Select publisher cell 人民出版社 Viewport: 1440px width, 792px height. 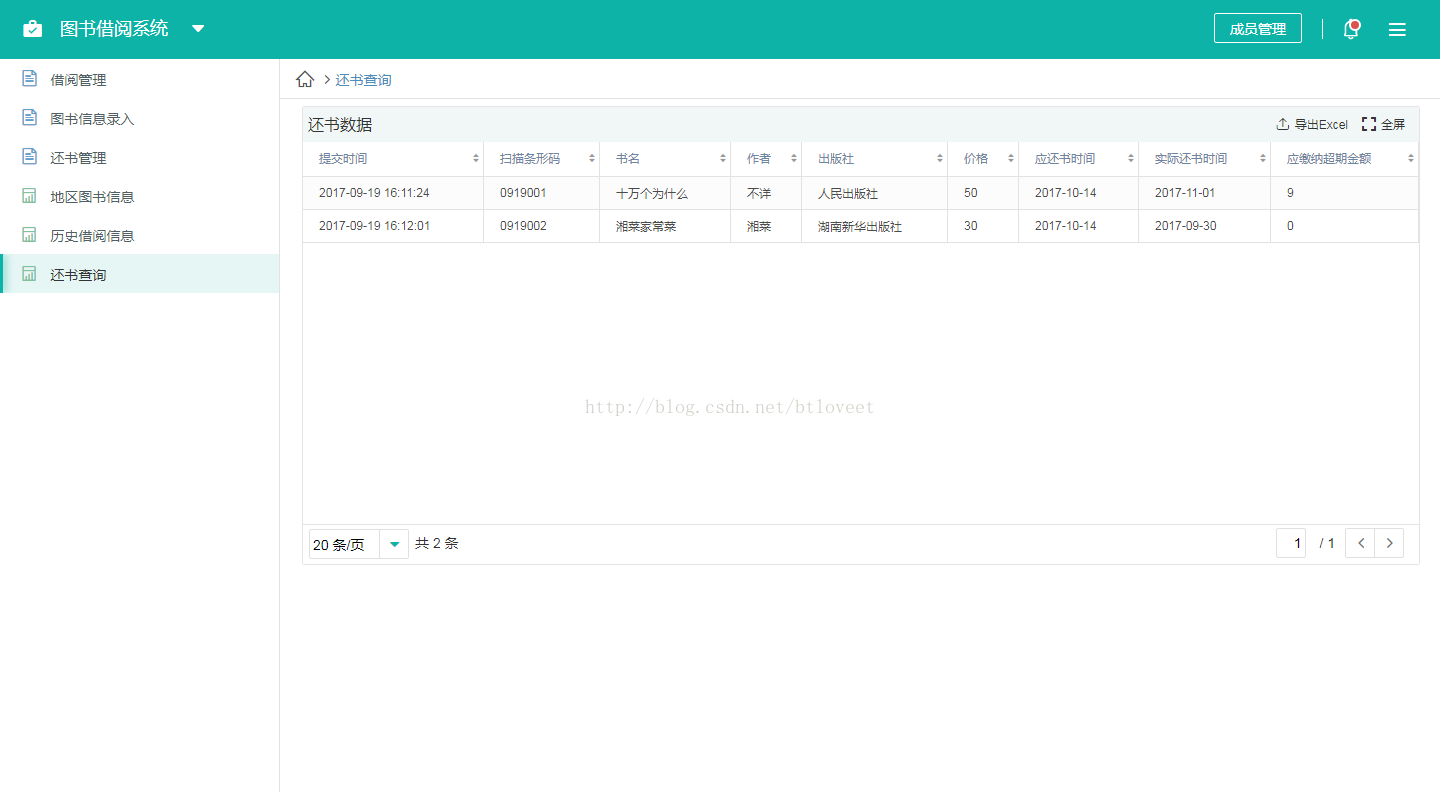tap(875, 193)
